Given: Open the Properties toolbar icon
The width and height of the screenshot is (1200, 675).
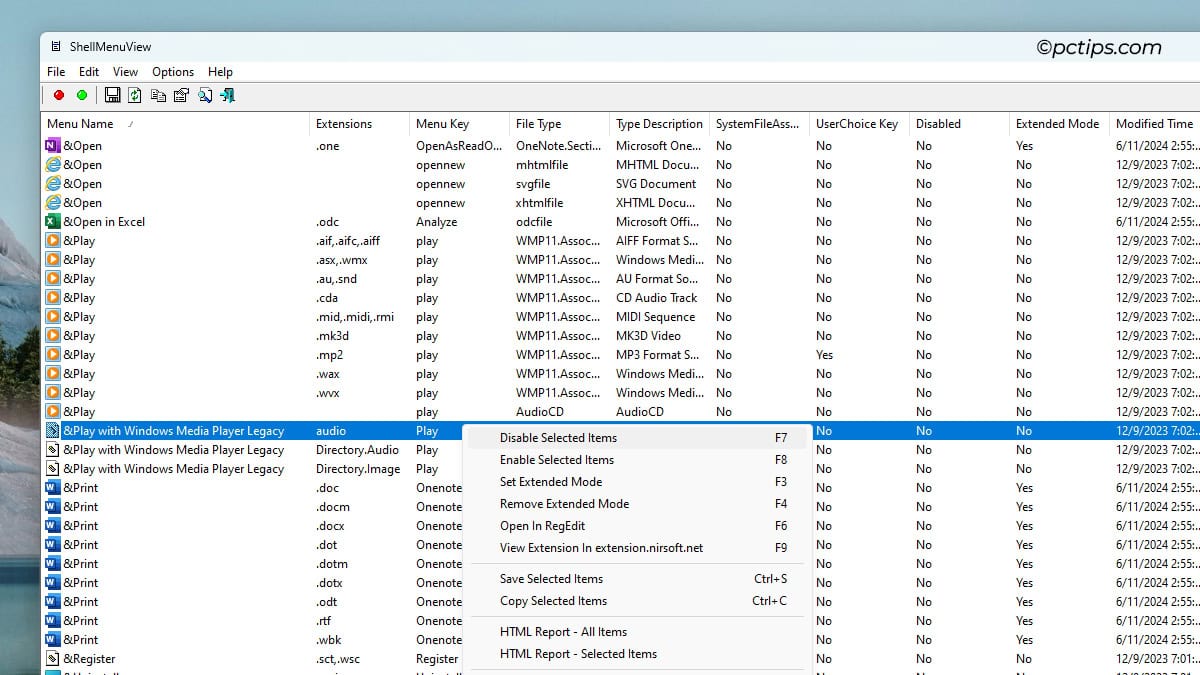Looking at the screenshot, I should click(181, 95).
